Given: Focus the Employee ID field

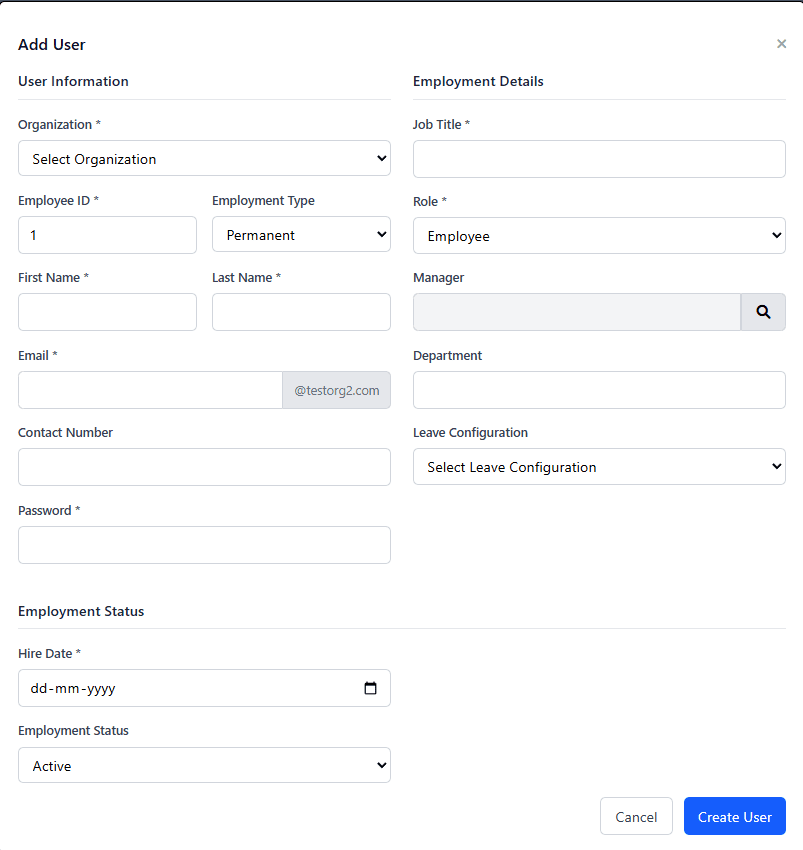Looking at the screenshot, I should pos(107,235).
